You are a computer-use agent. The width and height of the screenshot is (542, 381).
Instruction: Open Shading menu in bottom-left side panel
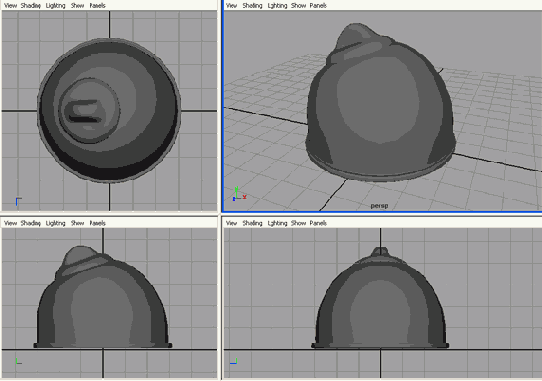[x=30, y=223]
